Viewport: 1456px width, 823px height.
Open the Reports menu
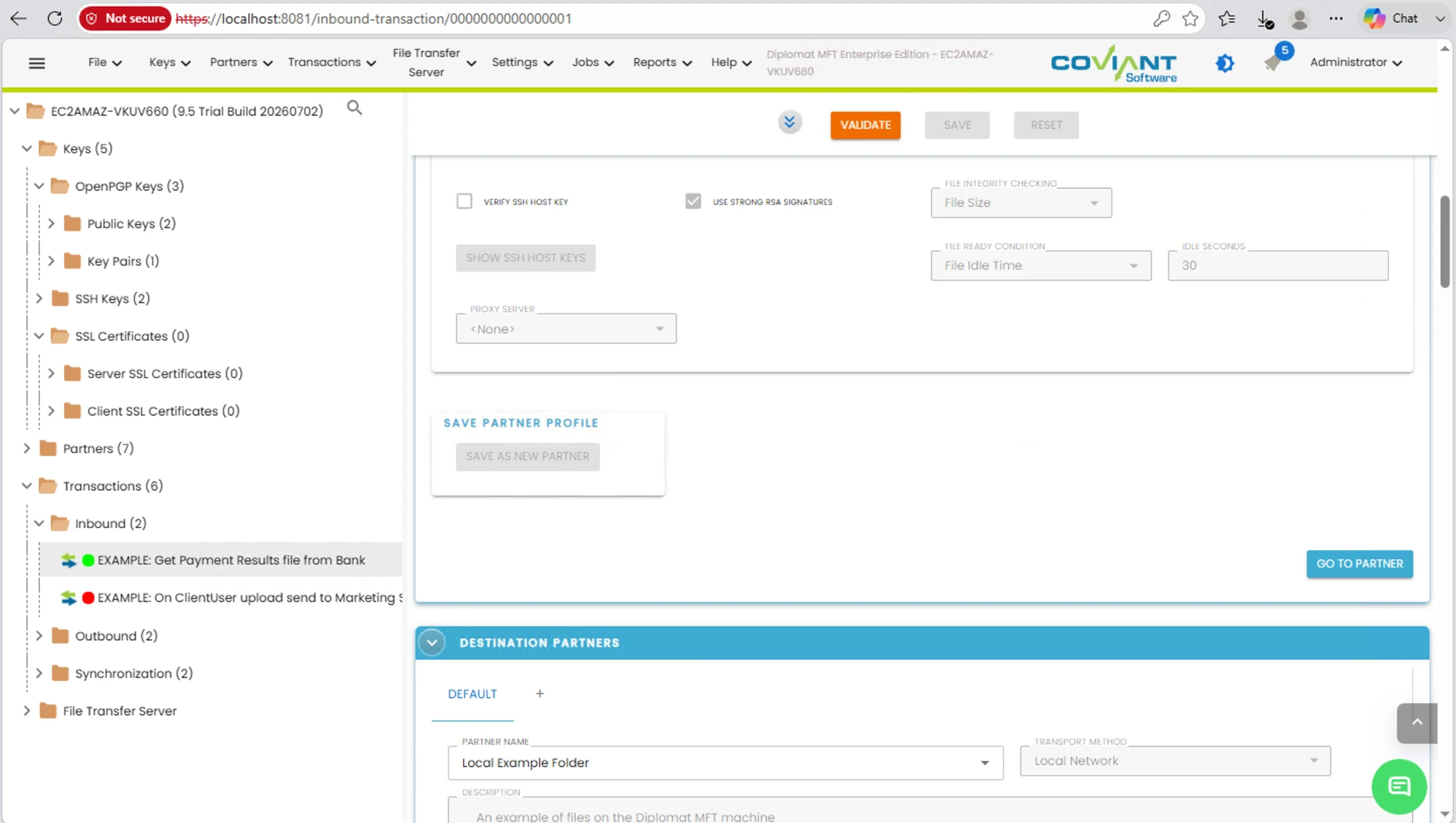point(662,63)
